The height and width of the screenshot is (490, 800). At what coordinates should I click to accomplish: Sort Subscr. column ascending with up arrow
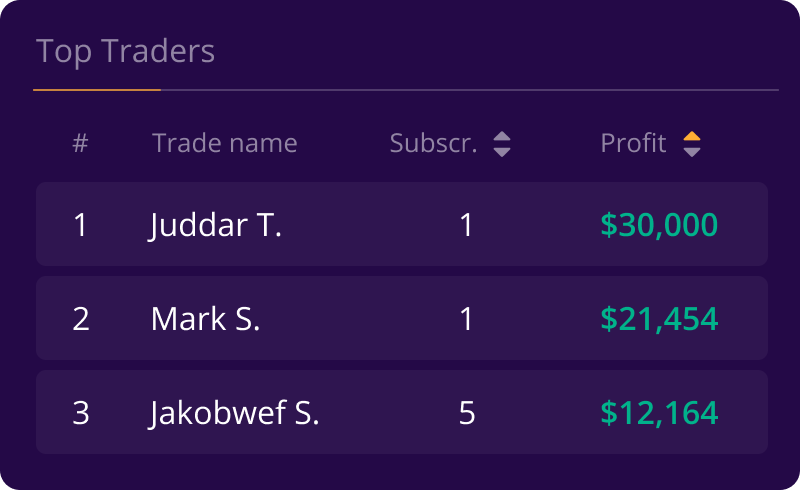coord(502,136)
